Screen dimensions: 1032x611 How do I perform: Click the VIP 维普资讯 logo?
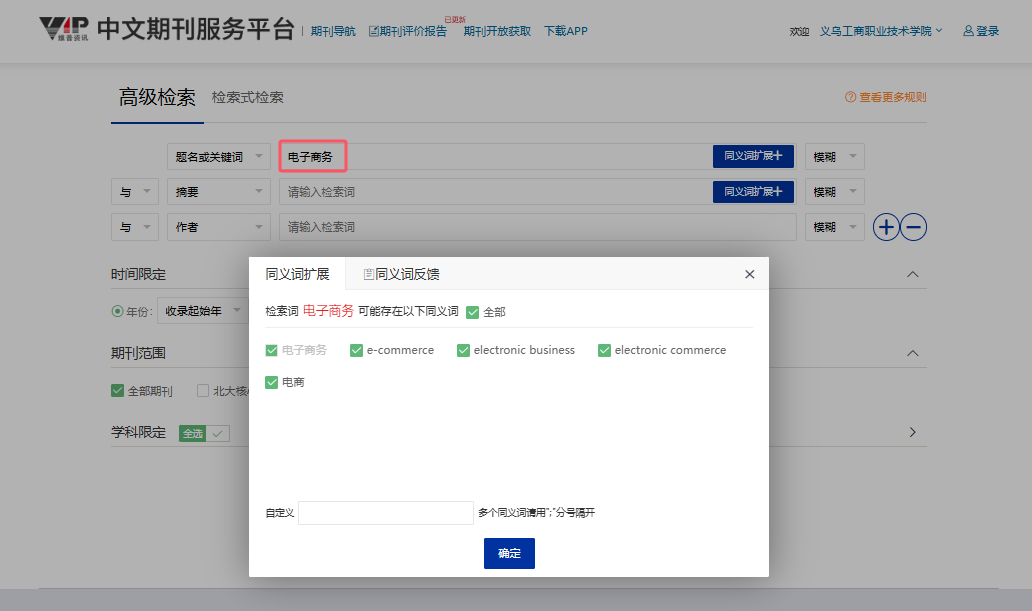(63, 29)
